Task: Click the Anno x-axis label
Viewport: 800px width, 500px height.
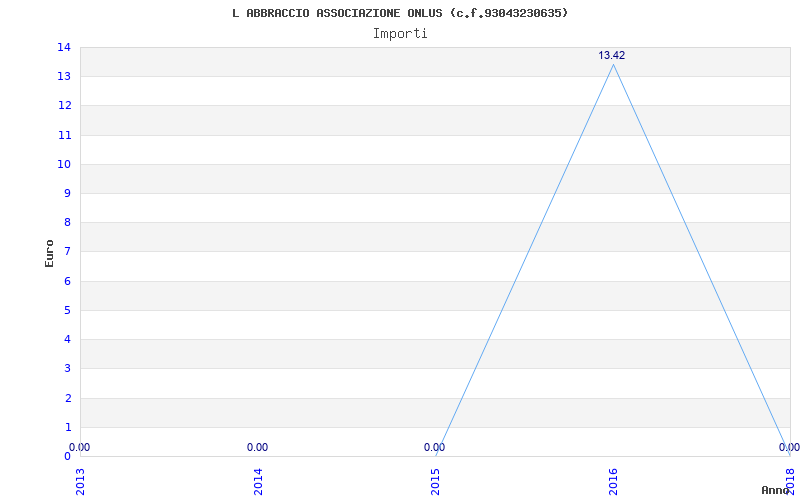Action: pos(776,490)
